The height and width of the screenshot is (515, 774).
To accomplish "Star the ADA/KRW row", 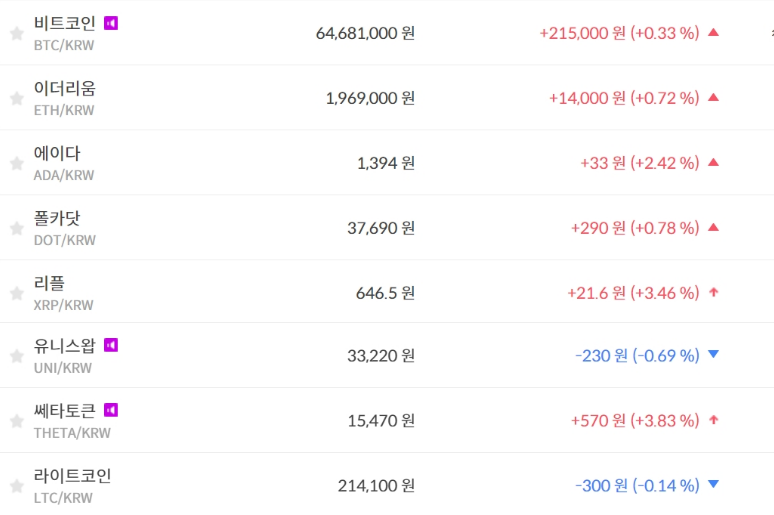I will point(16,163).
